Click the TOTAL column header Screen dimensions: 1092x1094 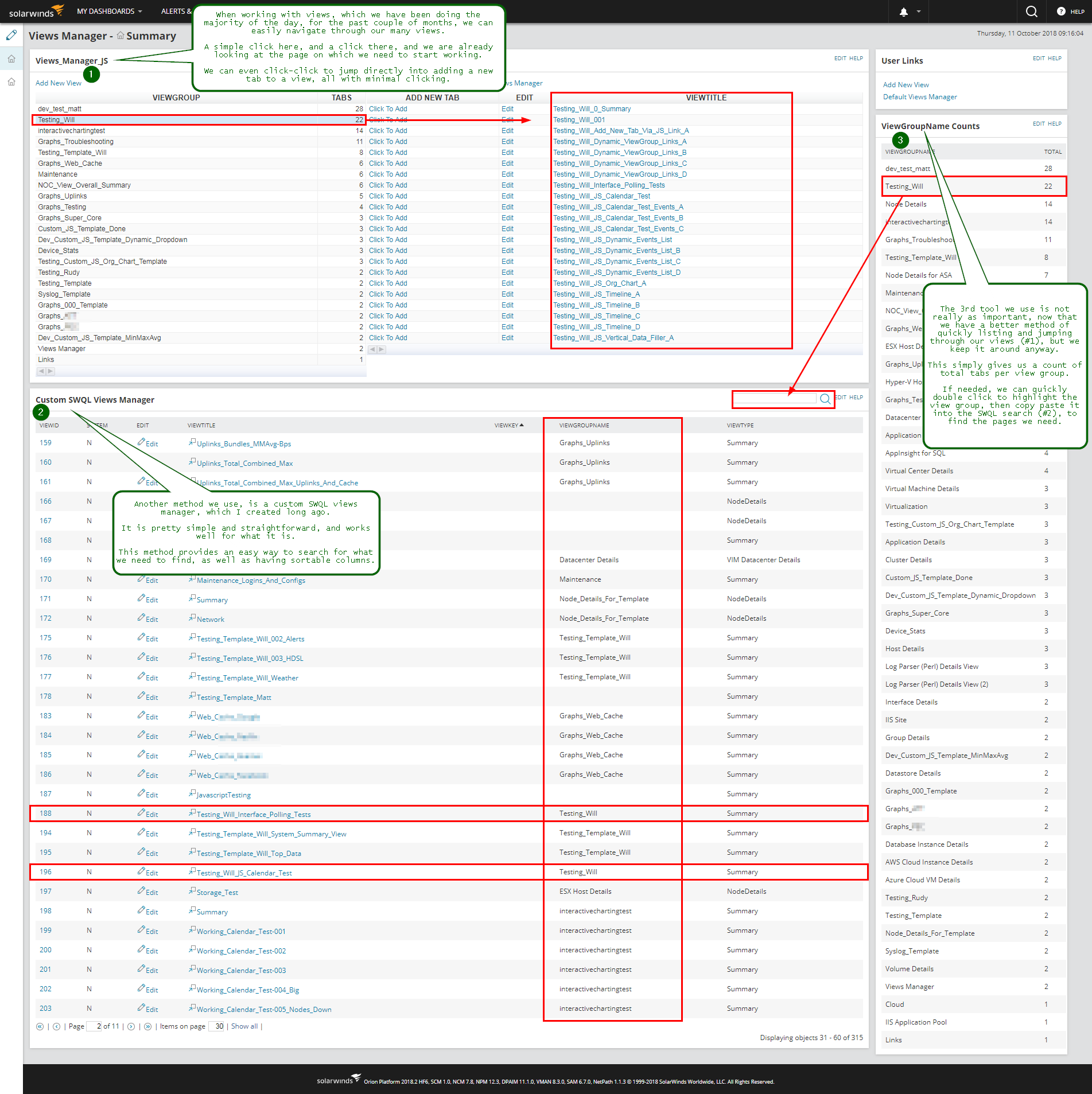1052,152
